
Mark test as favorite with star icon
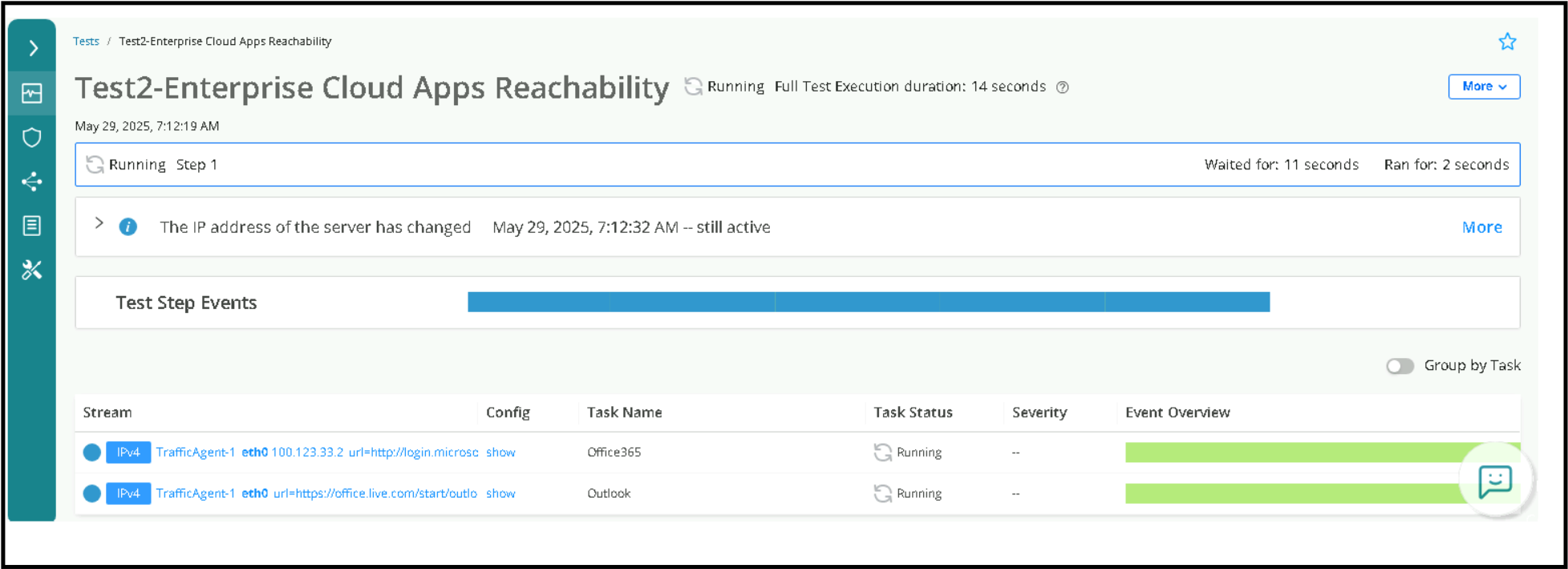tap(1507, 42)
